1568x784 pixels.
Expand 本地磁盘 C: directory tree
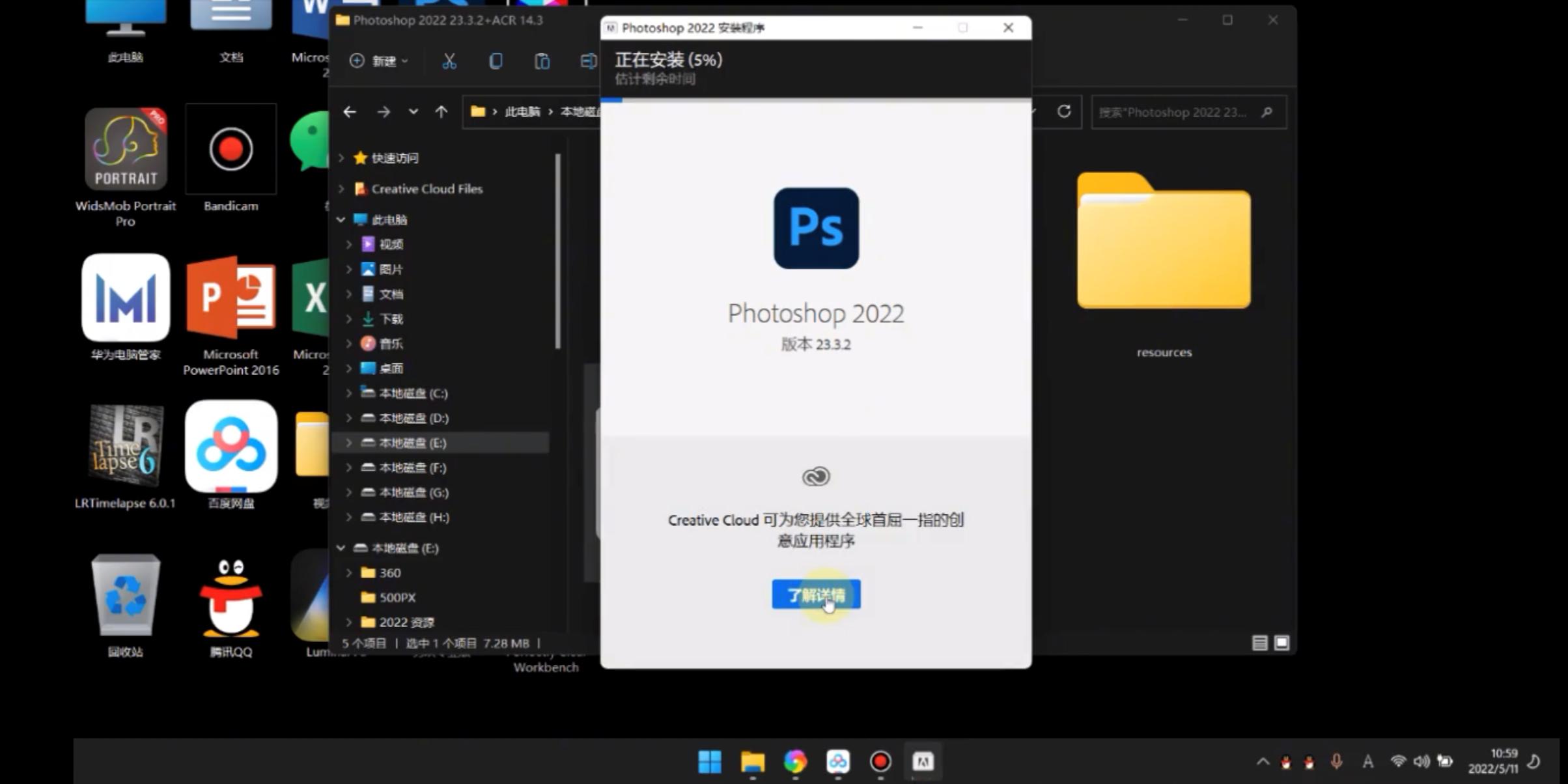[345, 392]
